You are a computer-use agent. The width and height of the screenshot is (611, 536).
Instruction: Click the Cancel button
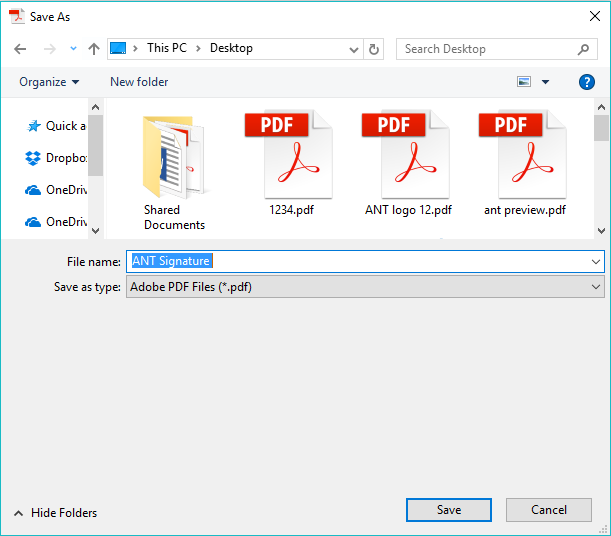pyautogui.click(x=548, y=510)
